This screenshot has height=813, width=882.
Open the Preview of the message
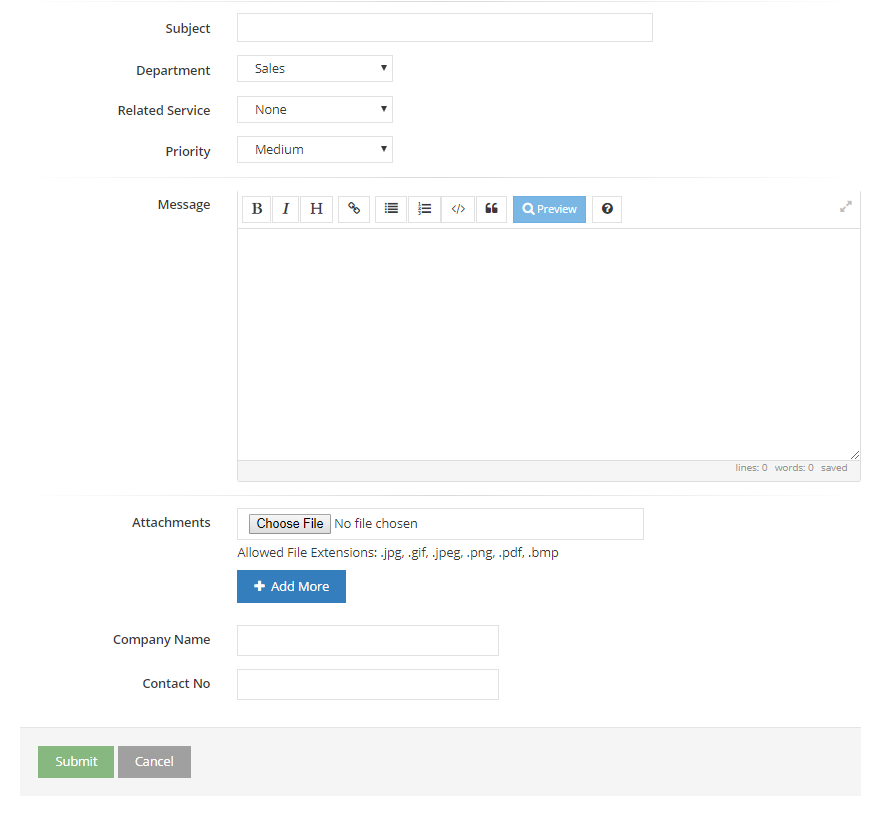coord(548,209)
